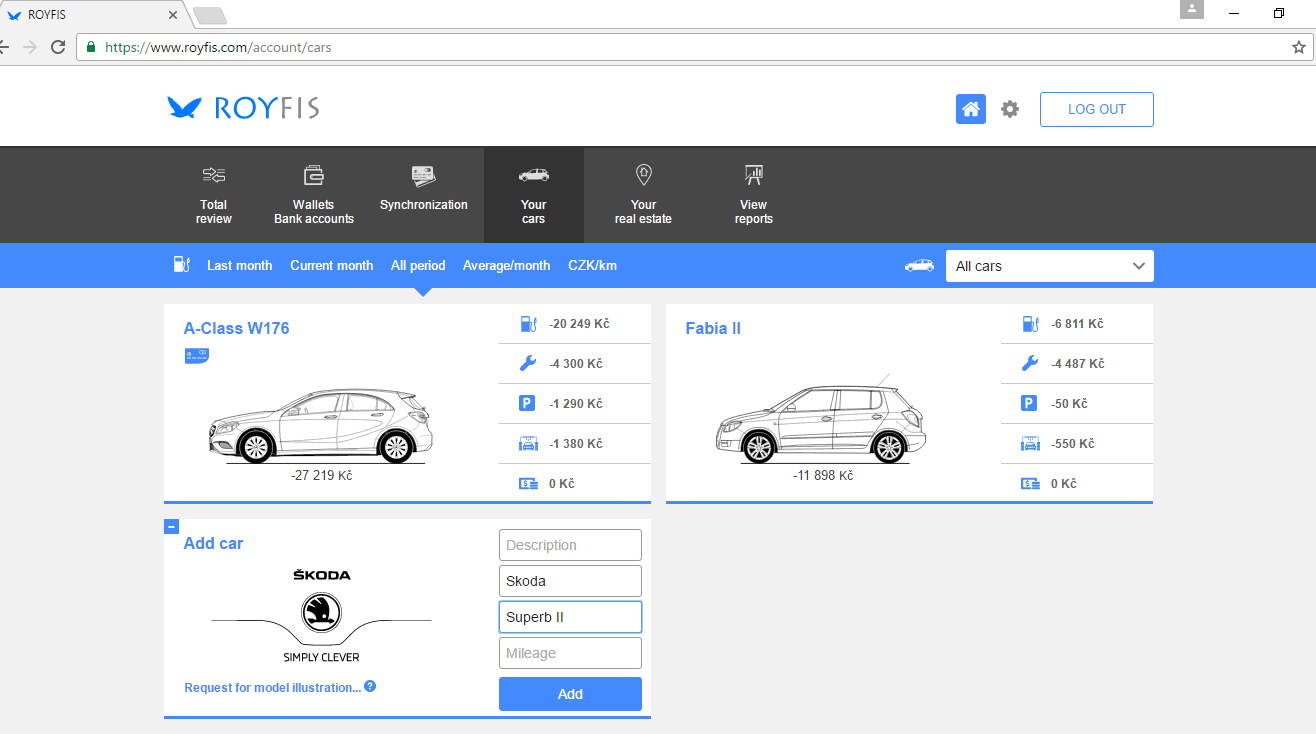
Task: Reload the page in the browser
Action: coord(58,47)
